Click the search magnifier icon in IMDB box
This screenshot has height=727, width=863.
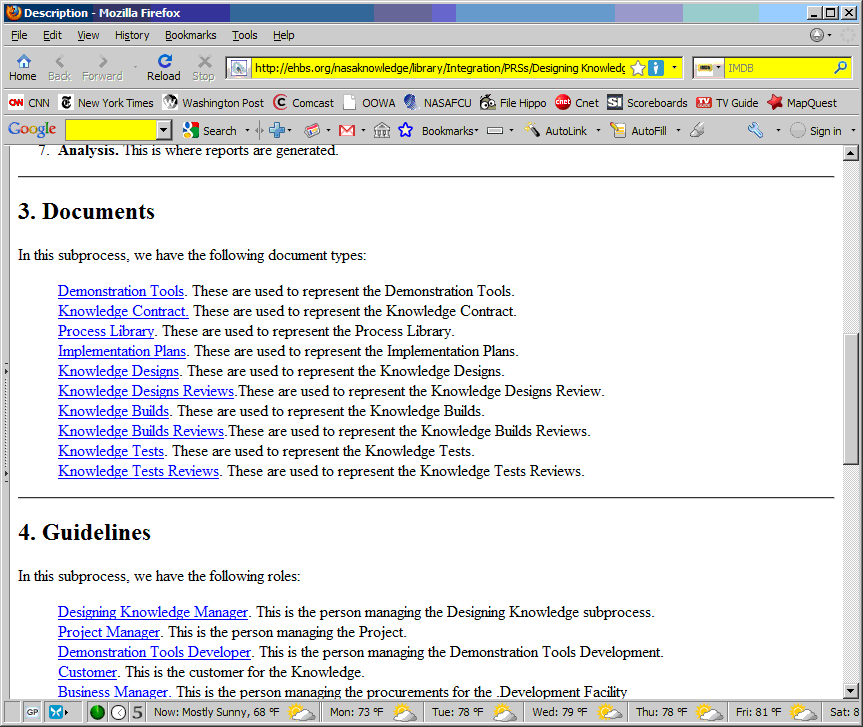pyautogui.click(x=840, y=68)
